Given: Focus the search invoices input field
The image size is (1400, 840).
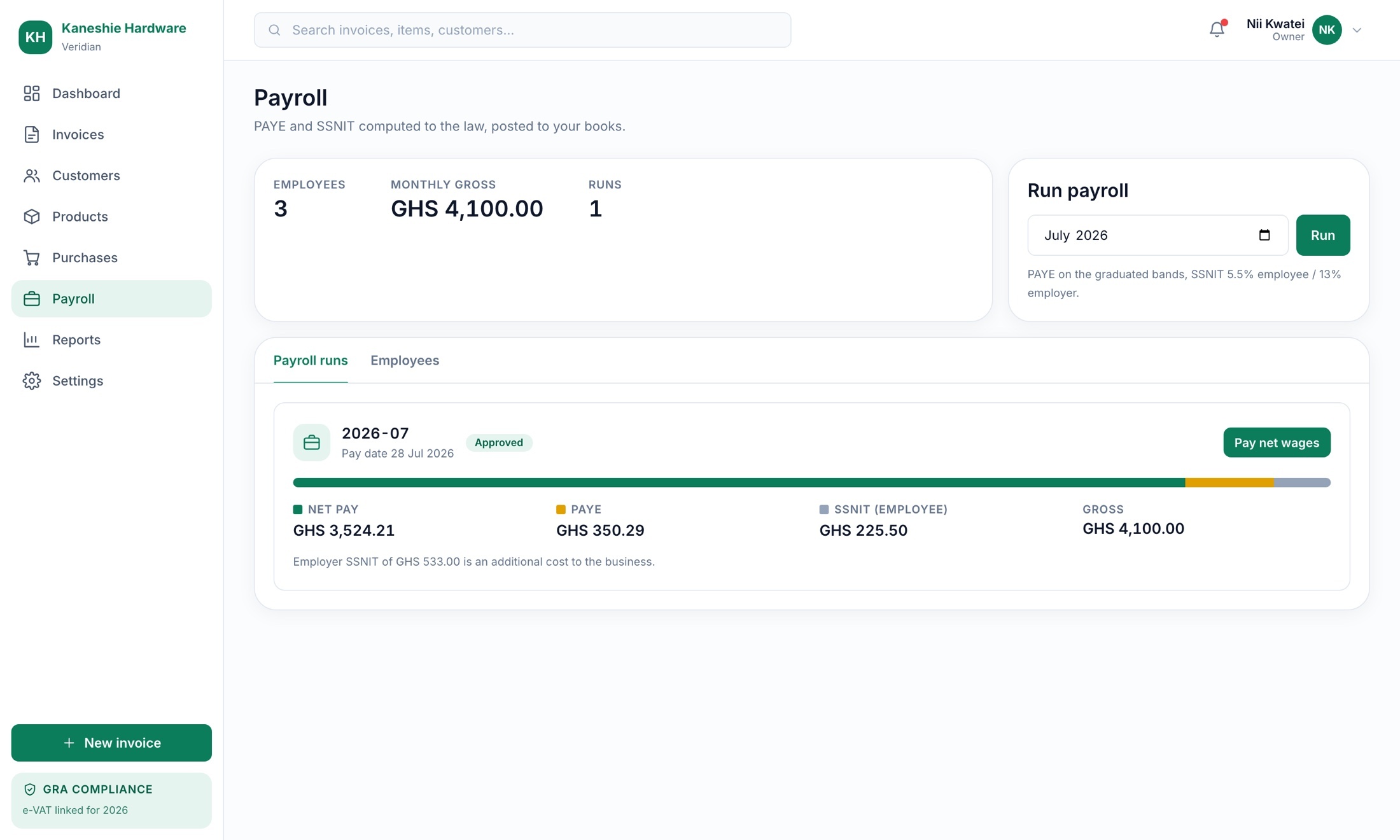Looking at the screenshot, I should coord(522,30).
